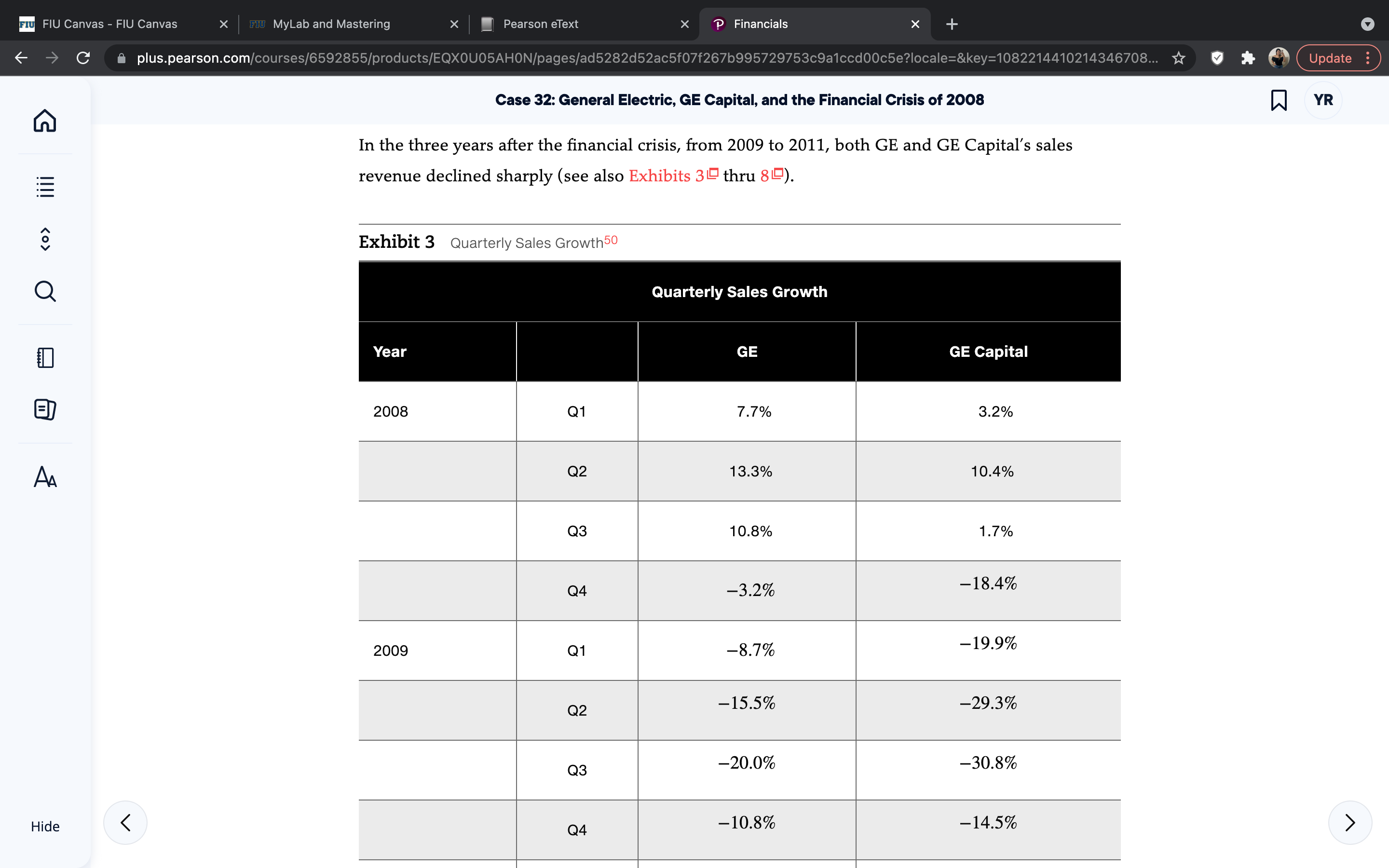Screen dimensions: 1389x868
Task: Open the table of contents list icon
Action: [x=45, y=187]
